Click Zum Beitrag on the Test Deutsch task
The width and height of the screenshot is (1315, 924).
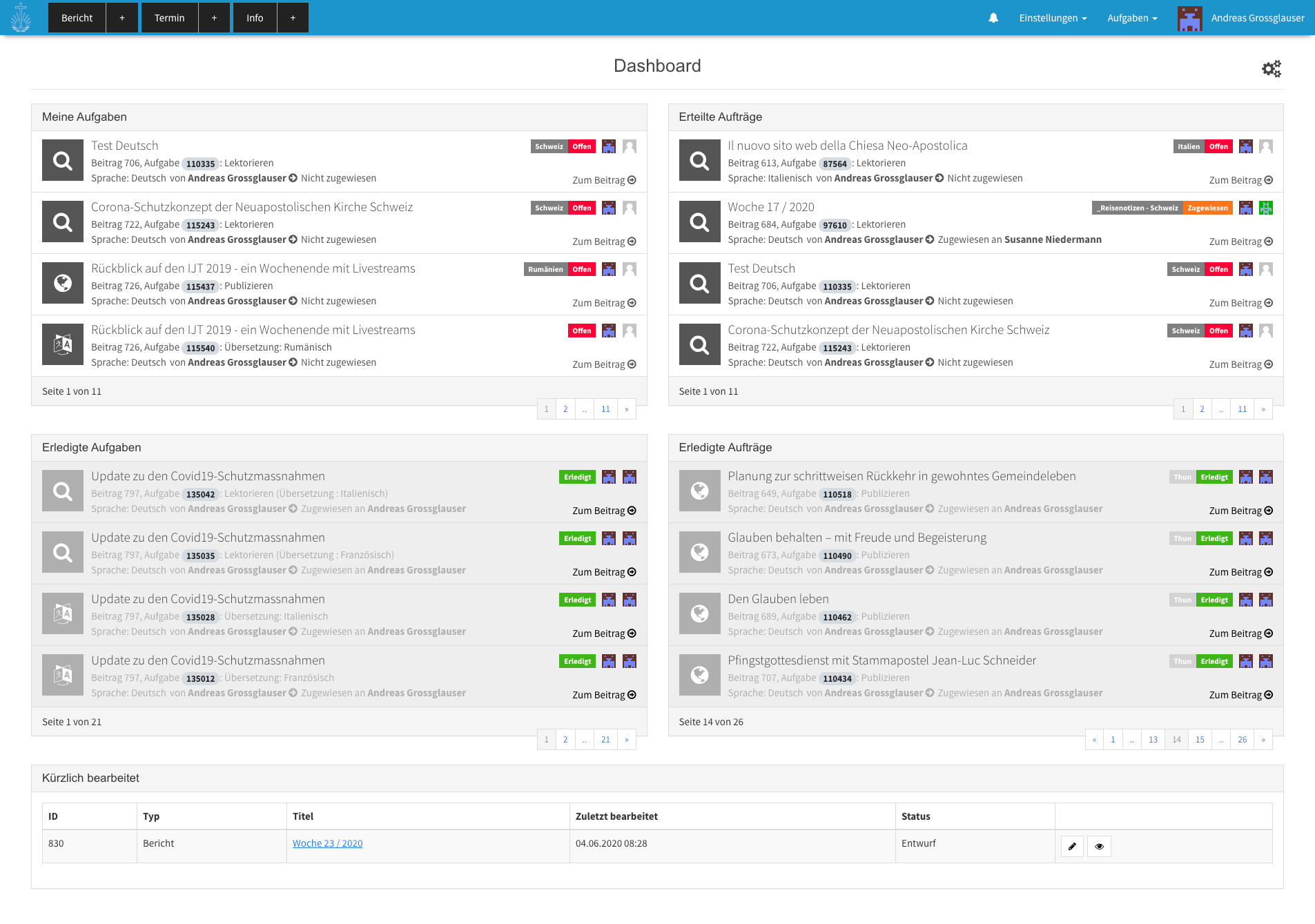[x=604, y=179]
